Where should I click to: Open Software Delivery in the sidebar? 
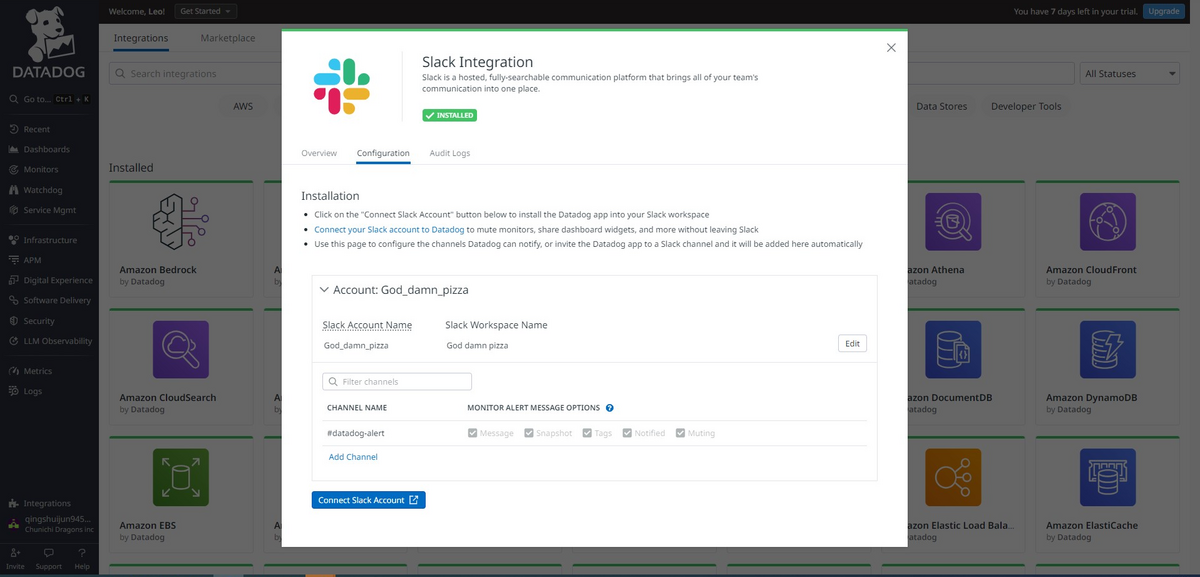pos(49,300)
